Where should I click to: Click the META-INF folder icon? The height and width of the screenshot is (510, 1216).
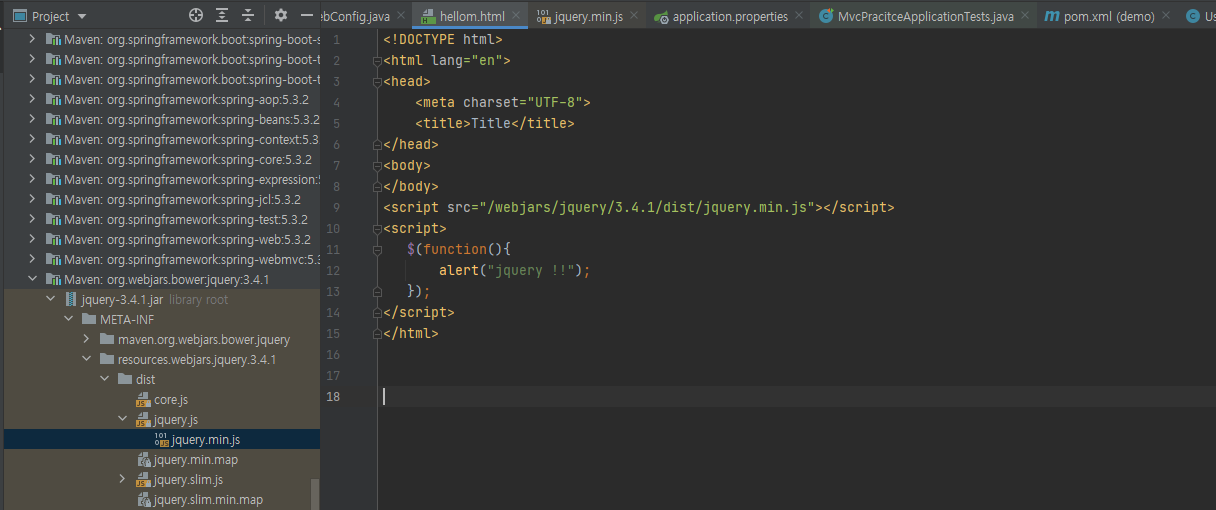click(x=89, y=320)
